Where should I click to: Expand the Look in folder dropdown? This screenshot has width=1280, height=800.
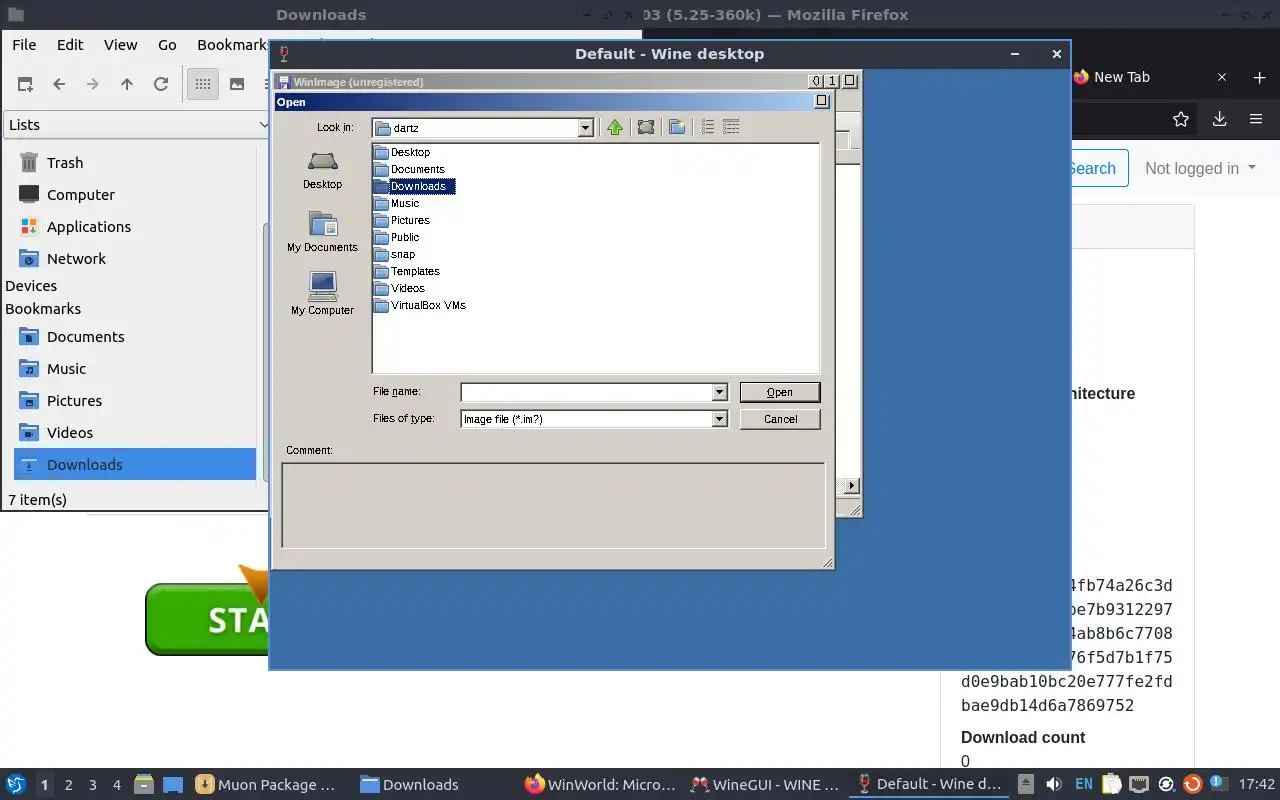tap(586, 128)
